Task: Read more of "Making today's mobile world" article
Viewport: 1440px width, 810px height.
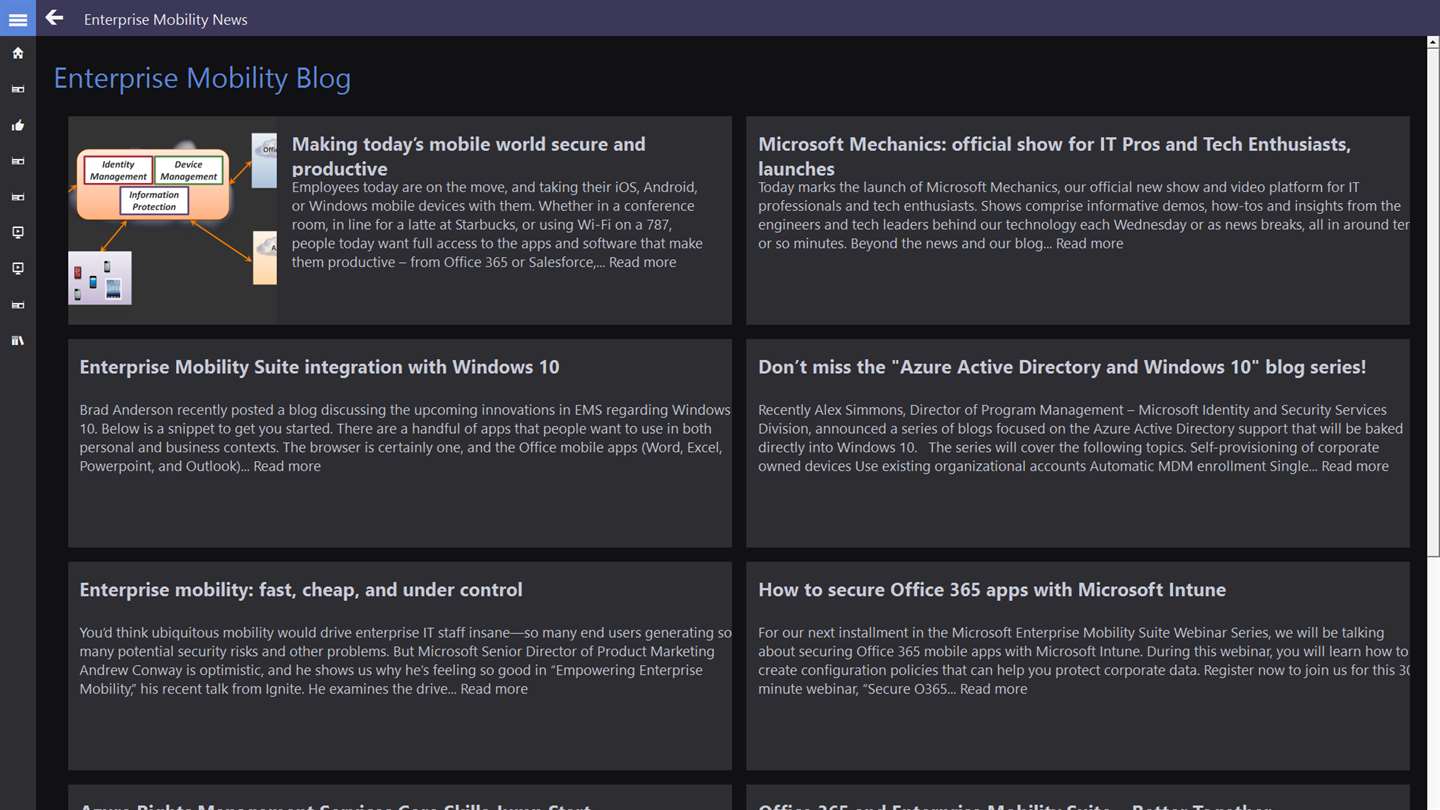Action: click(x=642, y=262)
